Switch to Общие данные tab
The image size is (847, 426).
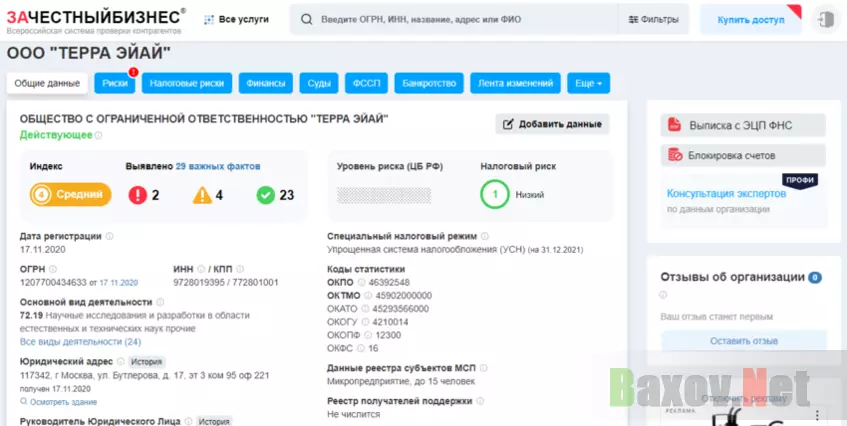pyautogui.click(x=47, y=83)
